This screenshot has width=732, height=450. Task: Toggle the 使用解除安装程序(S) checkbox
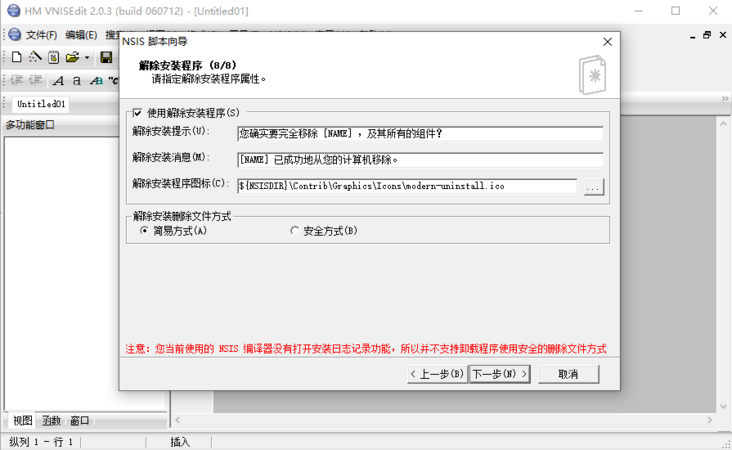click(137, 112)
